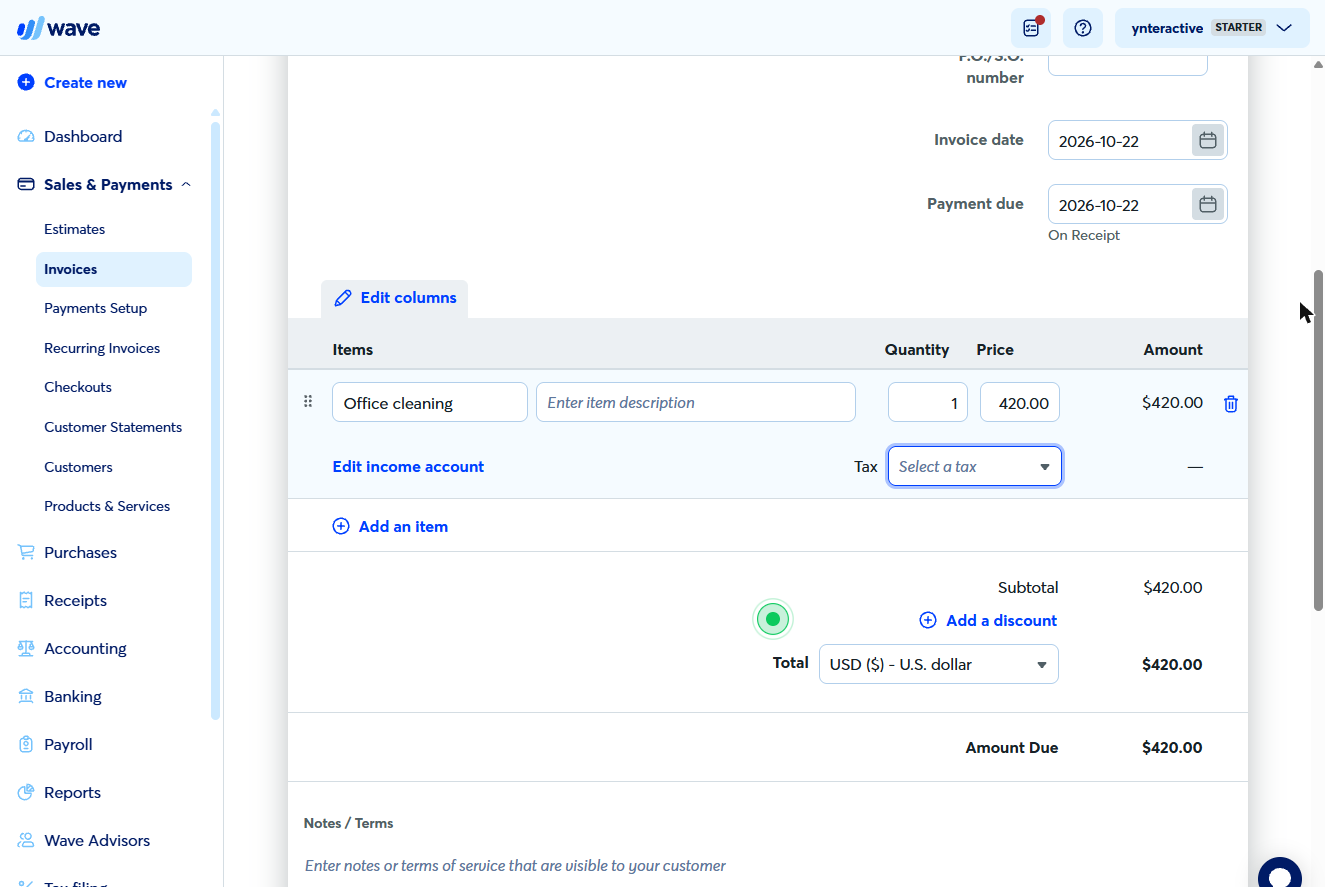This screenshot has width=1325, height=887.
Task: Click the item description field
Action: coord(696,402)
